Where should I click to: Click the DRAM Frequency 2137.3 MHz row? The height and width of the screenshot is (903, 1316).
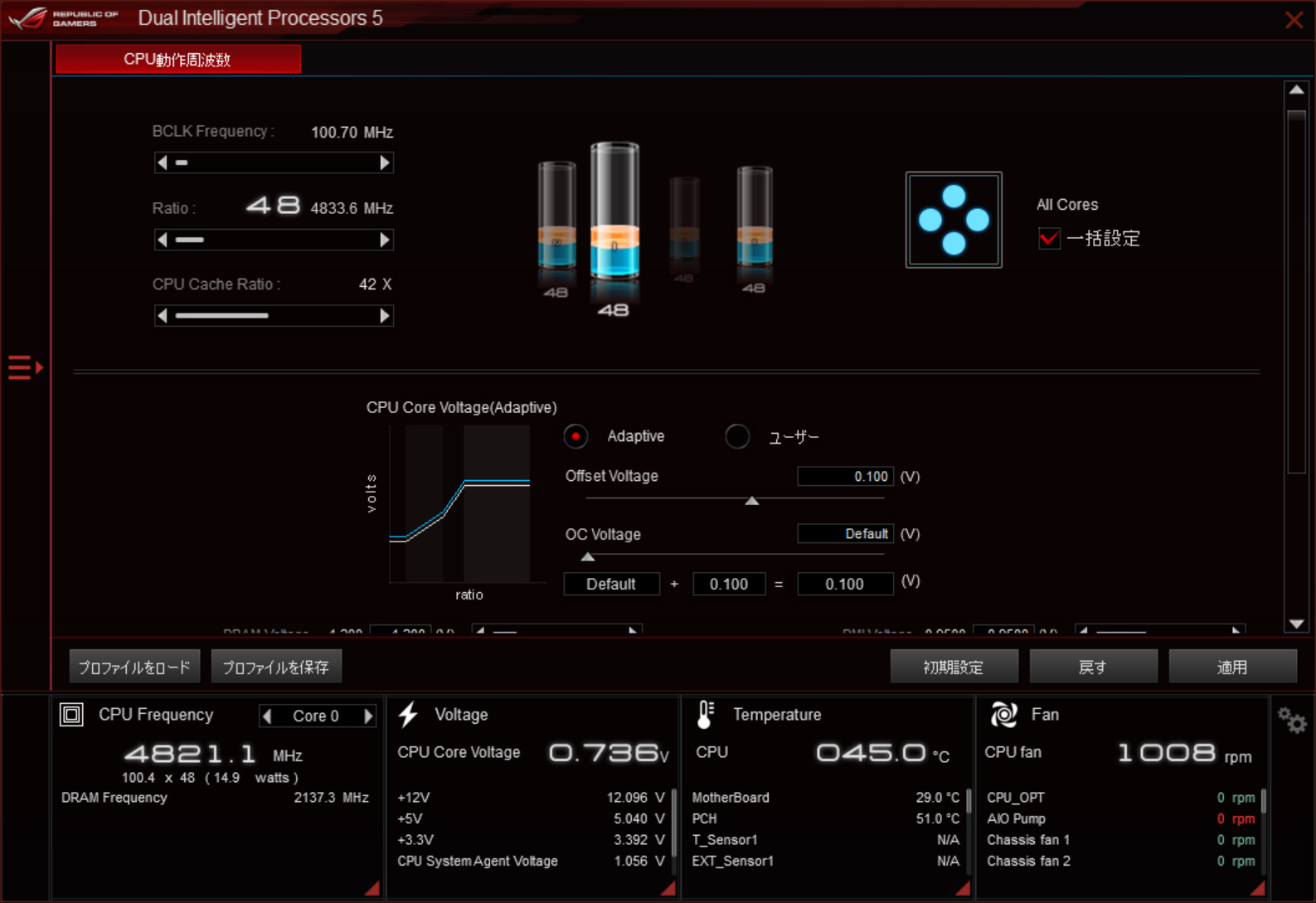[x=215, y=798]
